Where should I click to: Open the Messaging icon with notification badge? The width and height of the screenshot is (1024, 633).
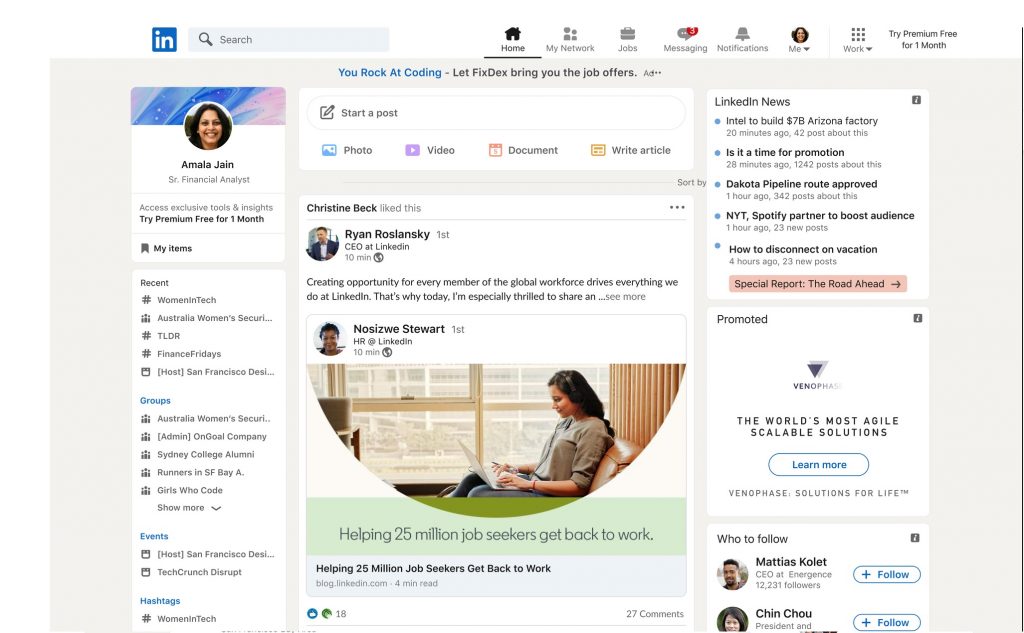click(x=685, y=34)
